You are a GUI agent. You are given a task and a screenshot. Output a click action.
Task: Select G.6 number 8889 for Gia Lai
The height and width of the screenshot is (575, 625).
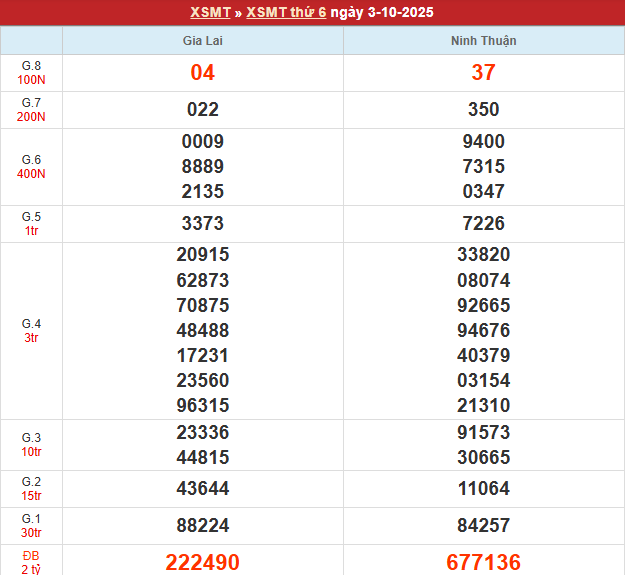pyautogui.click(x=203, y=167)
